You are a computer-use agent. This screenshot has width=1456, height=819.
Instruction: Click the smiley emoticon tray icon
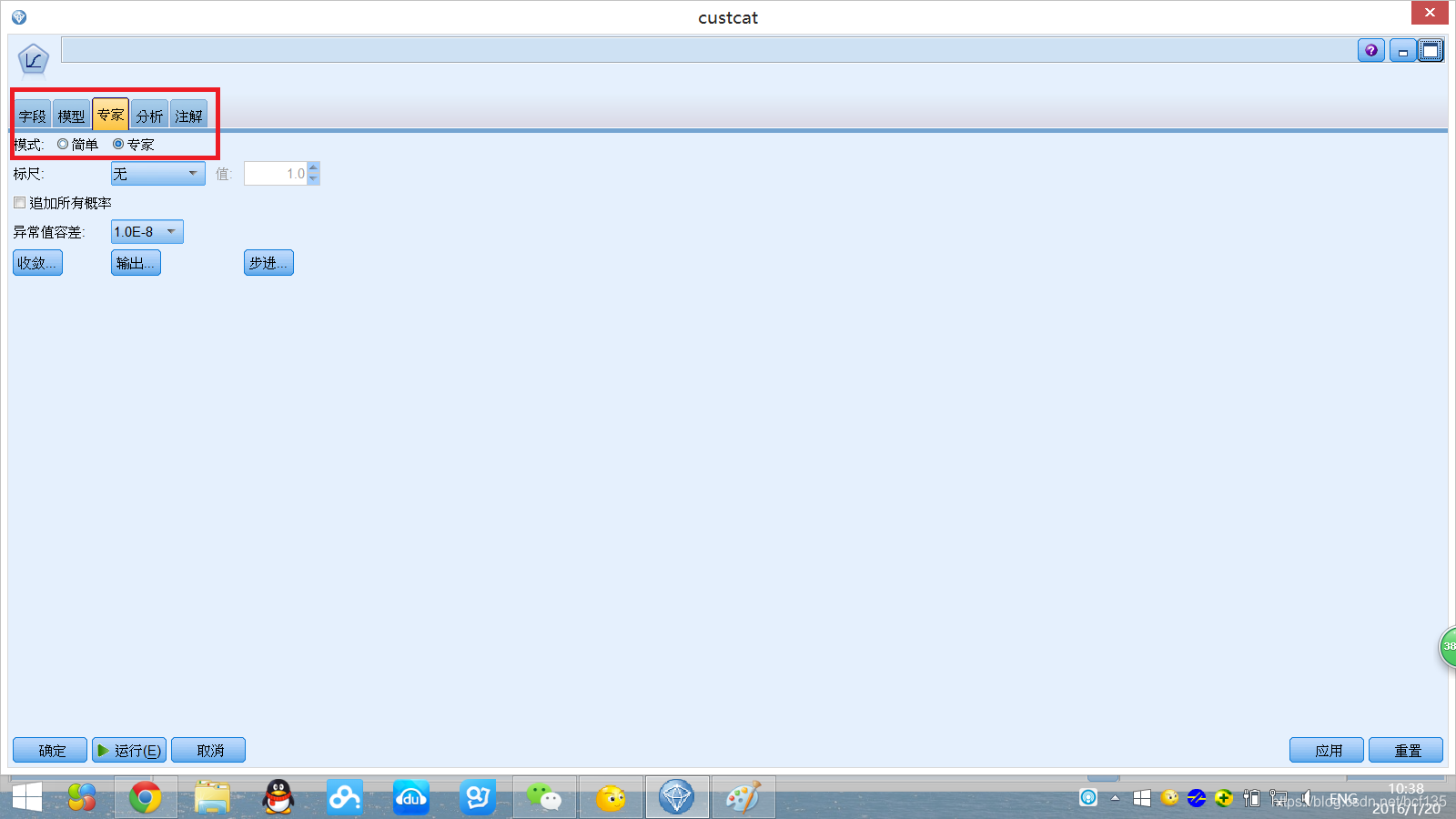point(1169,798)
